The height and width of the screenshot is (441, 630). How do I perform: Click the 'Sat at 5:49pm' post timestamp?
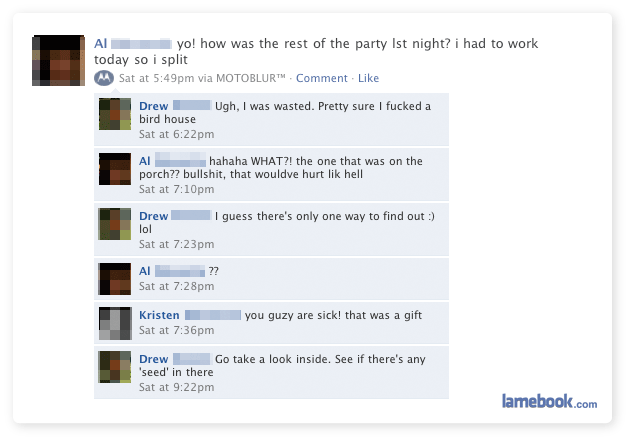point(157,78)
